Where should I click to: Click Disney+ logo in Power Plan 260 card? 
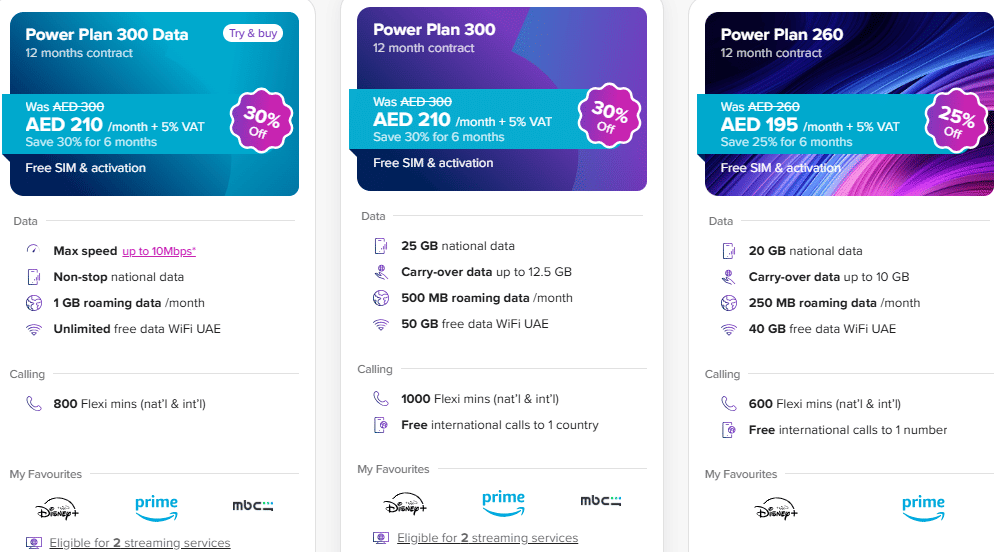[x=776, y=507]
